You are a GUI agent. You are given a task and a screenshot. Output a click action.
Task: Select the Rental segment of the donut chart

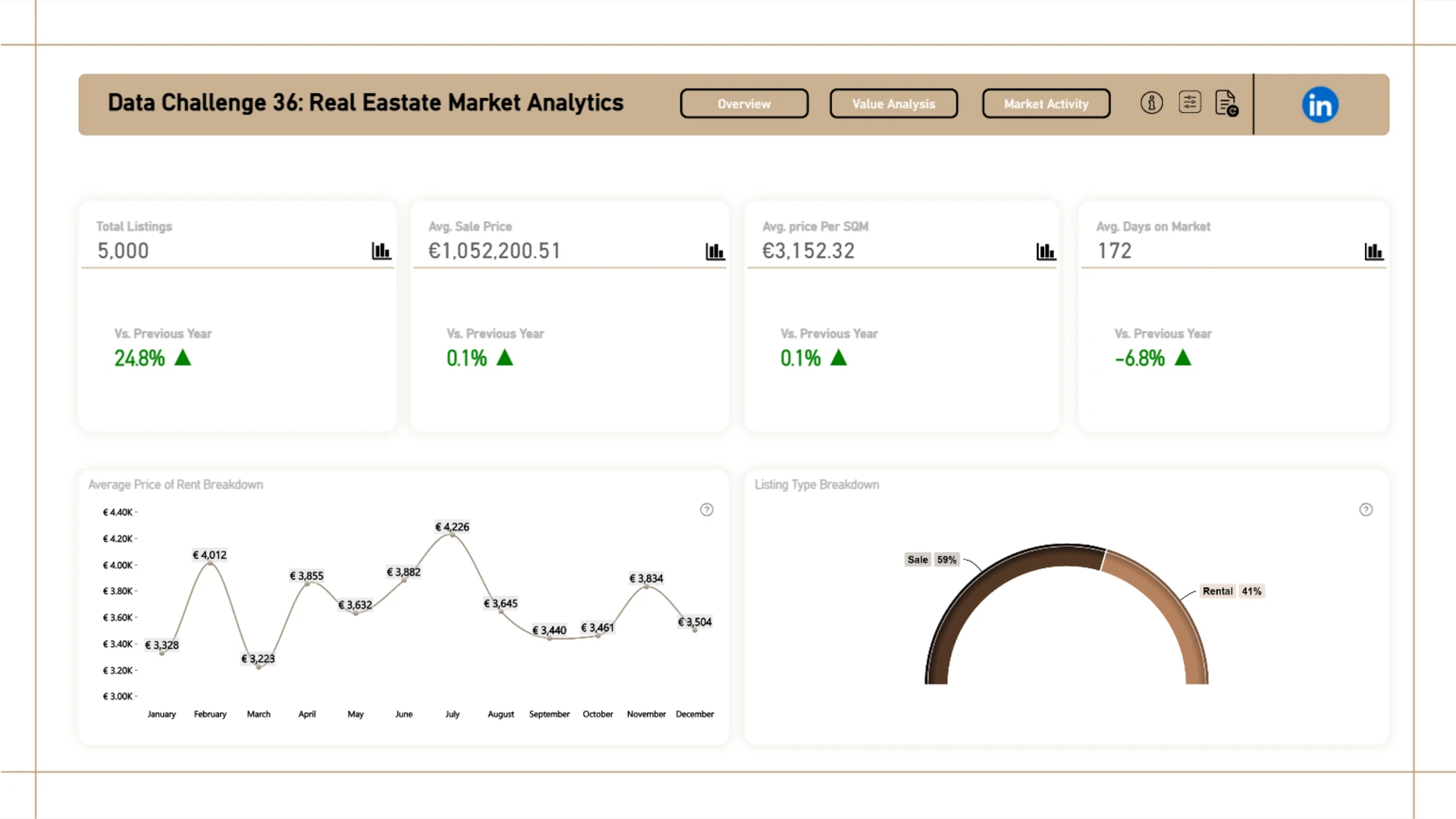coord(1172,607)
